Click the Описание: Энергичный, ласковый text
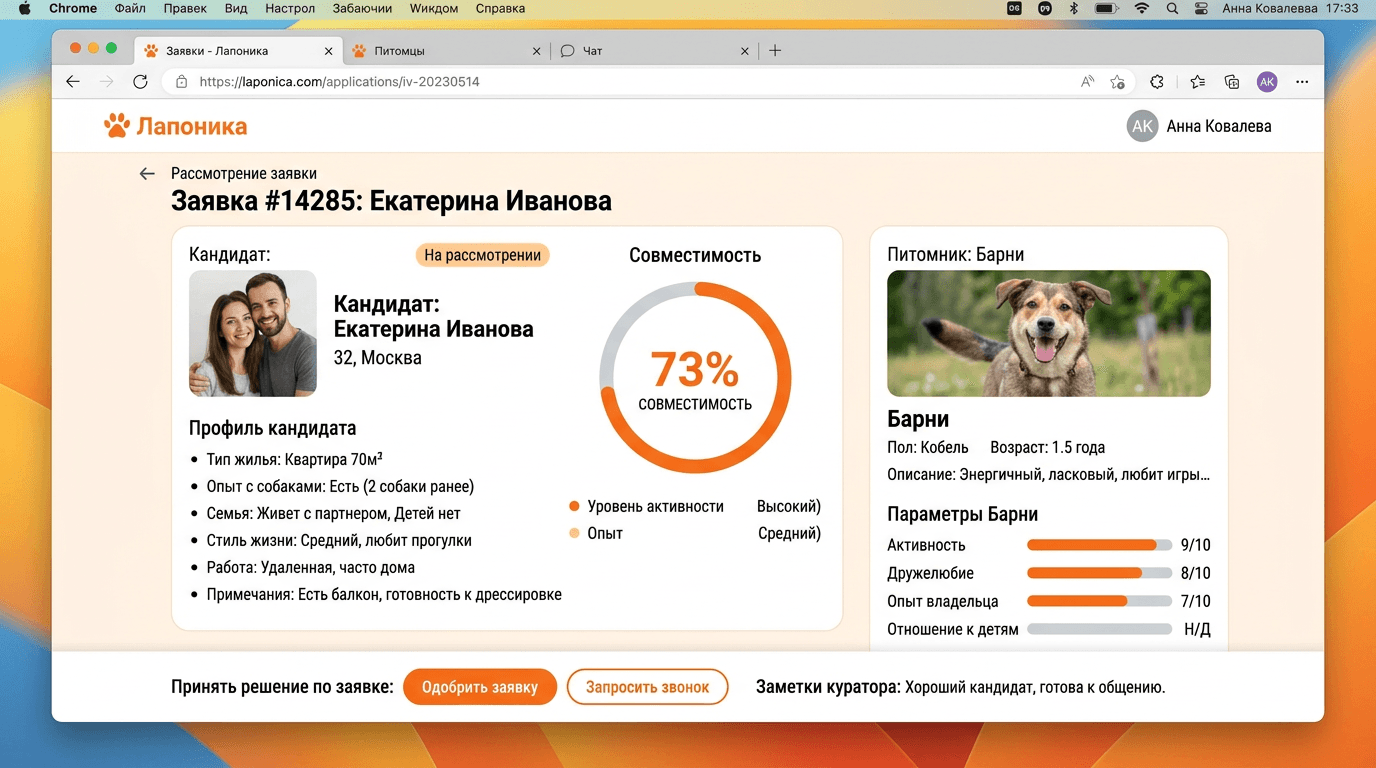The height and width of the screenshot is (768, 1376). point(1049,474)
